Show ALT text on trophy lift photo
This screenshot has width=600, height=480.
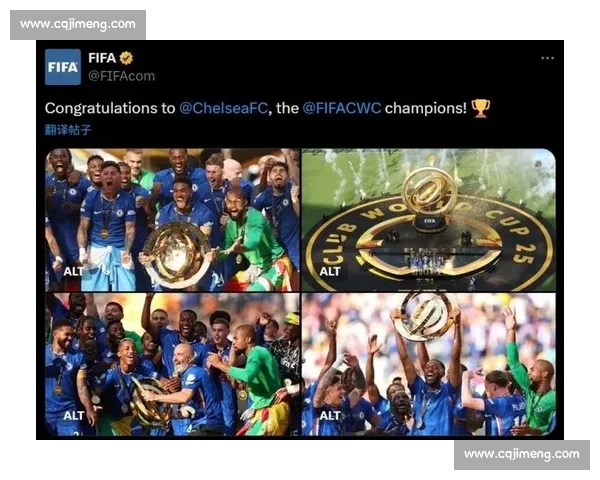point(330,416)
